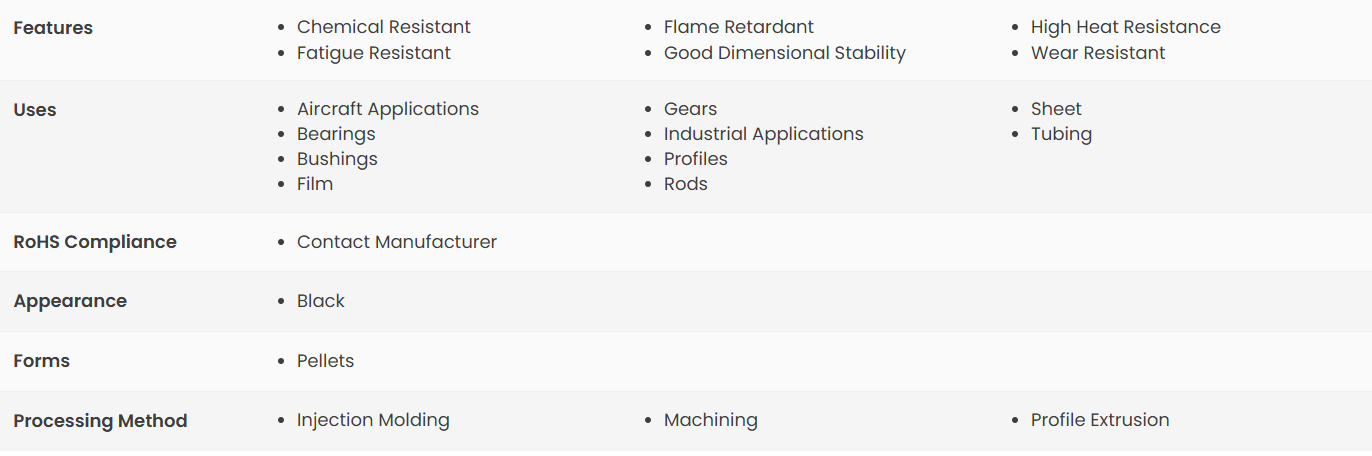The height and width of the screenshot is (456, 1372).
Task: Click Machining processing method
Action: (x=711, y=420)
